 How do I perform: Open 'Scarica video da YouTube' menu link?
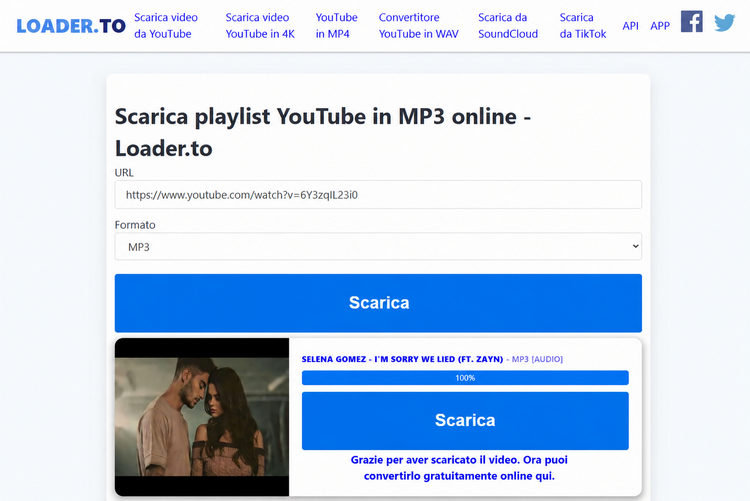pyautogui.click(x=165, y=25)
